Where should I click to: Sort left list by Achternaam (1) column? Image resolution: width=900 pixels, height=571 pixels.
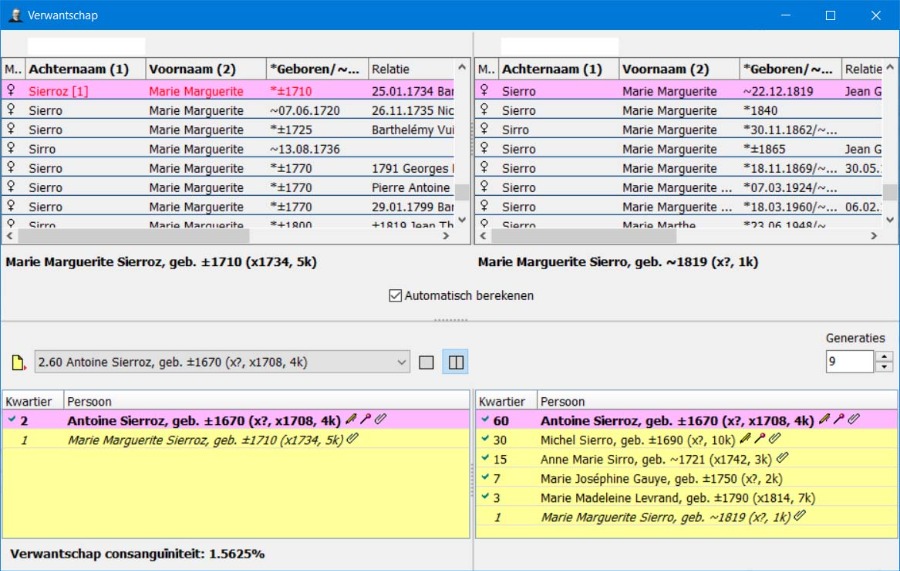pos(85,69)
